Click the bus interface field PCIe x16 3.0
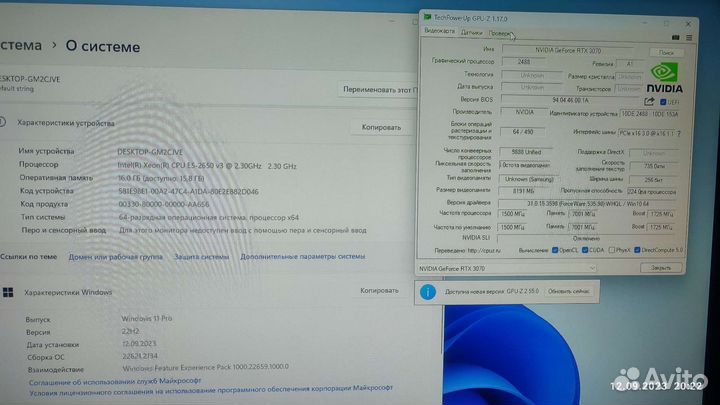 click(647, 133)
